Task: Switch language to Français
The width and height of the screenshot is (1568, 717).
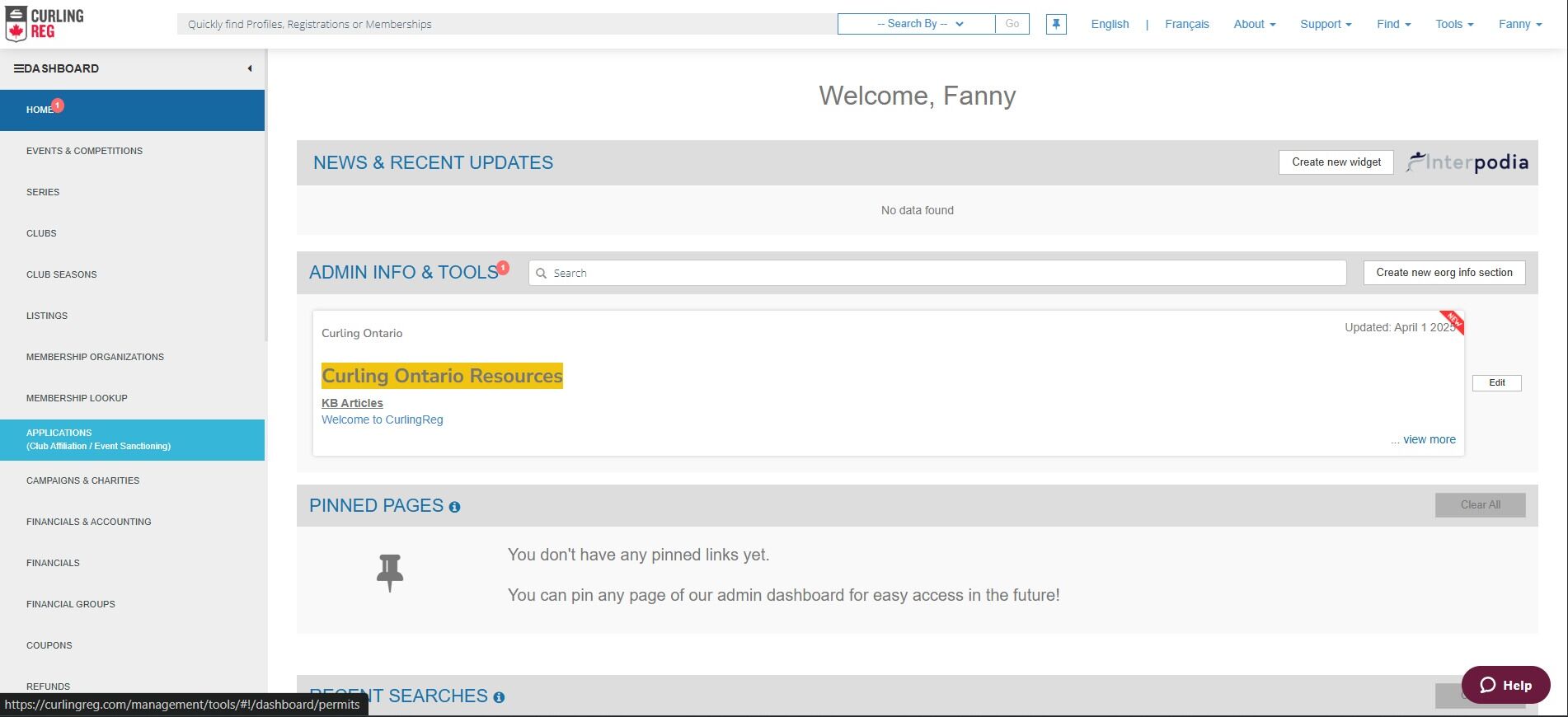Action: (x=1187, y=24)
